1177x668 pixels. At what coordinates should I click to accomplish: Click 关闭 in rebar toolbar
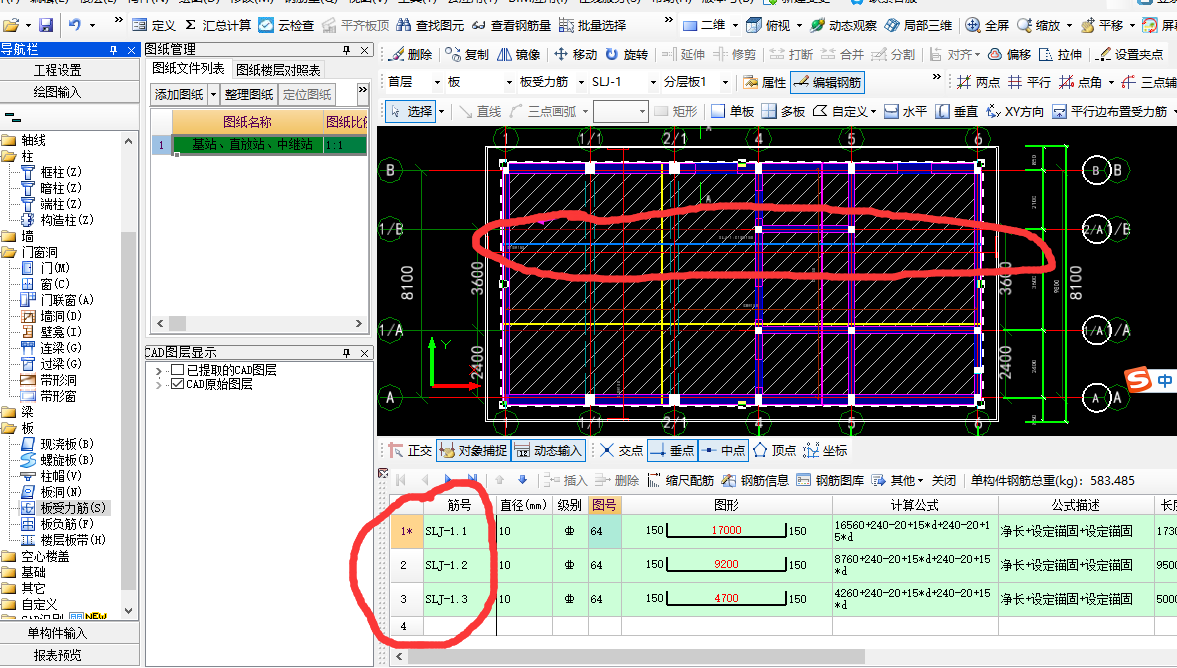tap(944, 480)
